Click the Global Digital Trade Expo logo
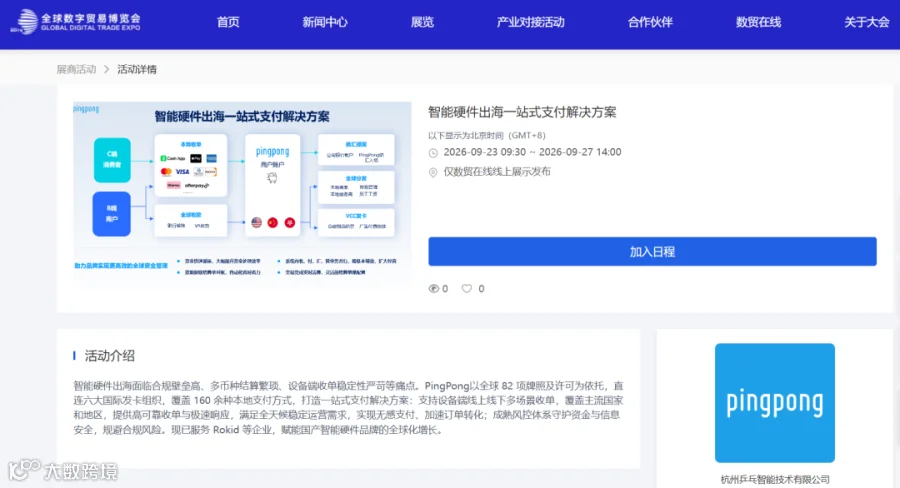The image size is (900, 488). [76, 22]
